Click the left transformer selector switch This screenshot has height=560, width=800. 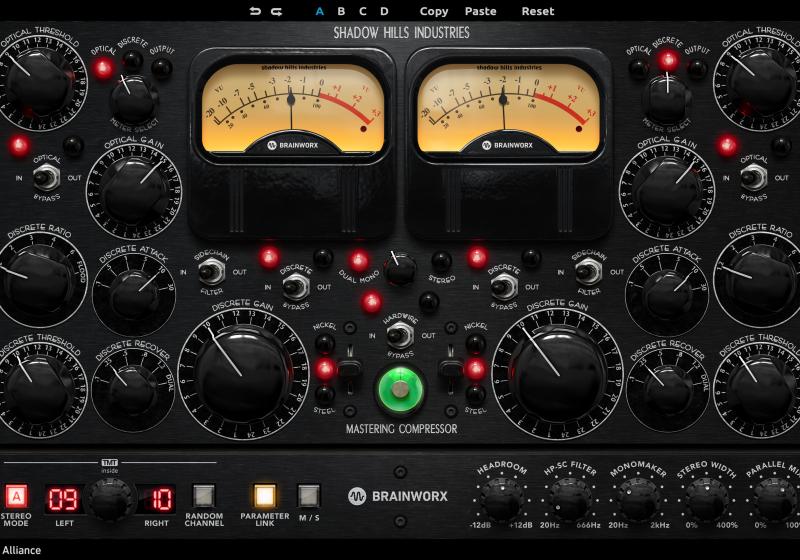pos(349,370)
